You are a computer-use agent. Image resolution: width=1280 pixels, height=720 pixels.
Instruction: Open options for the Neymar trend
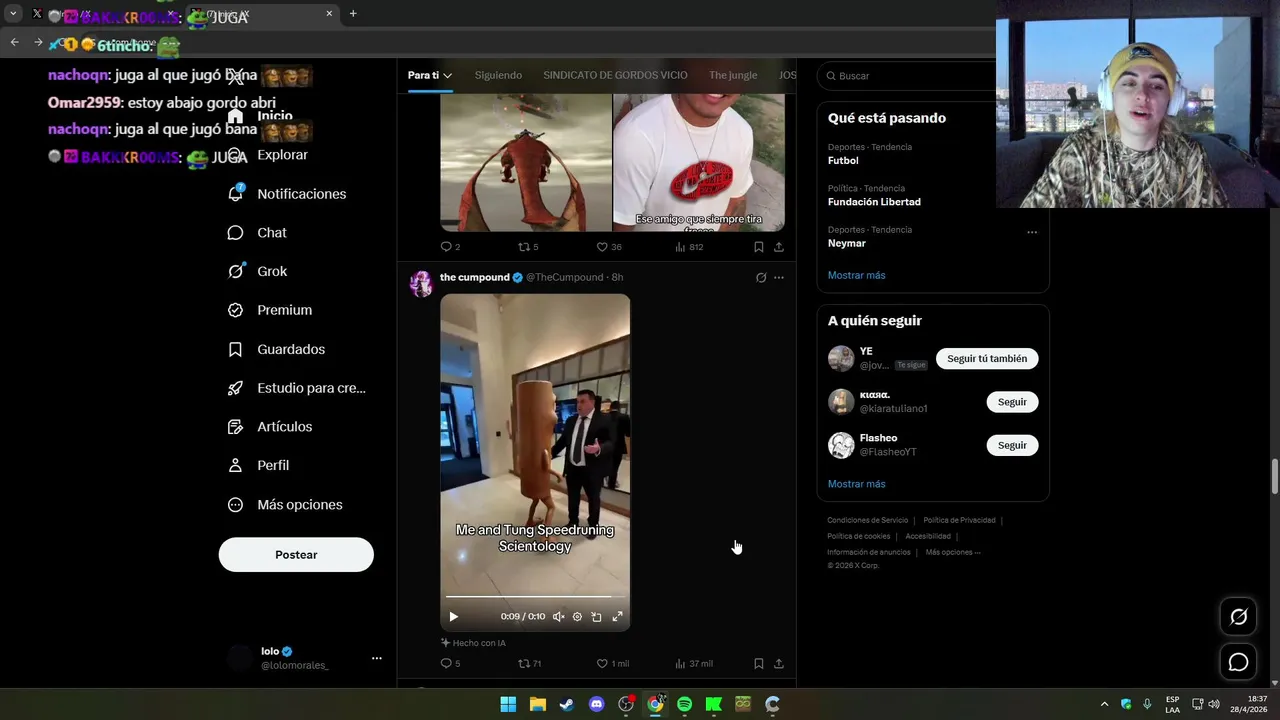click(1032, 232)
